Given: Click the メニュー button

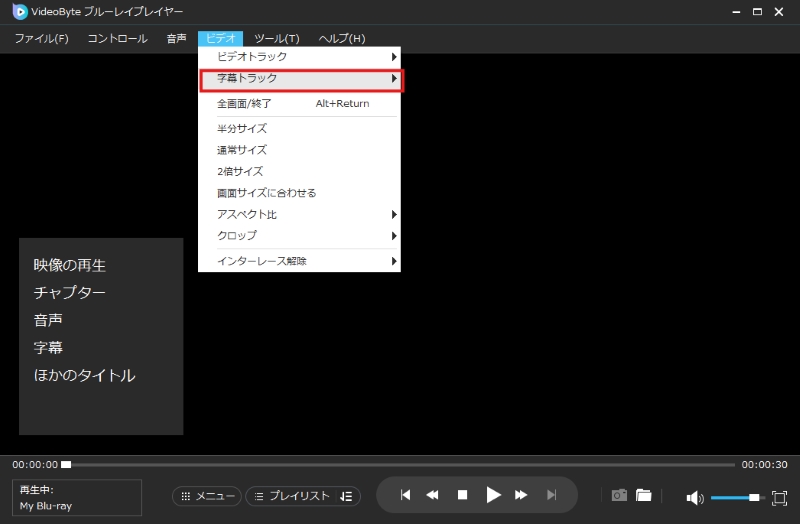Looking at the screenshot, I should click(207, 496).
